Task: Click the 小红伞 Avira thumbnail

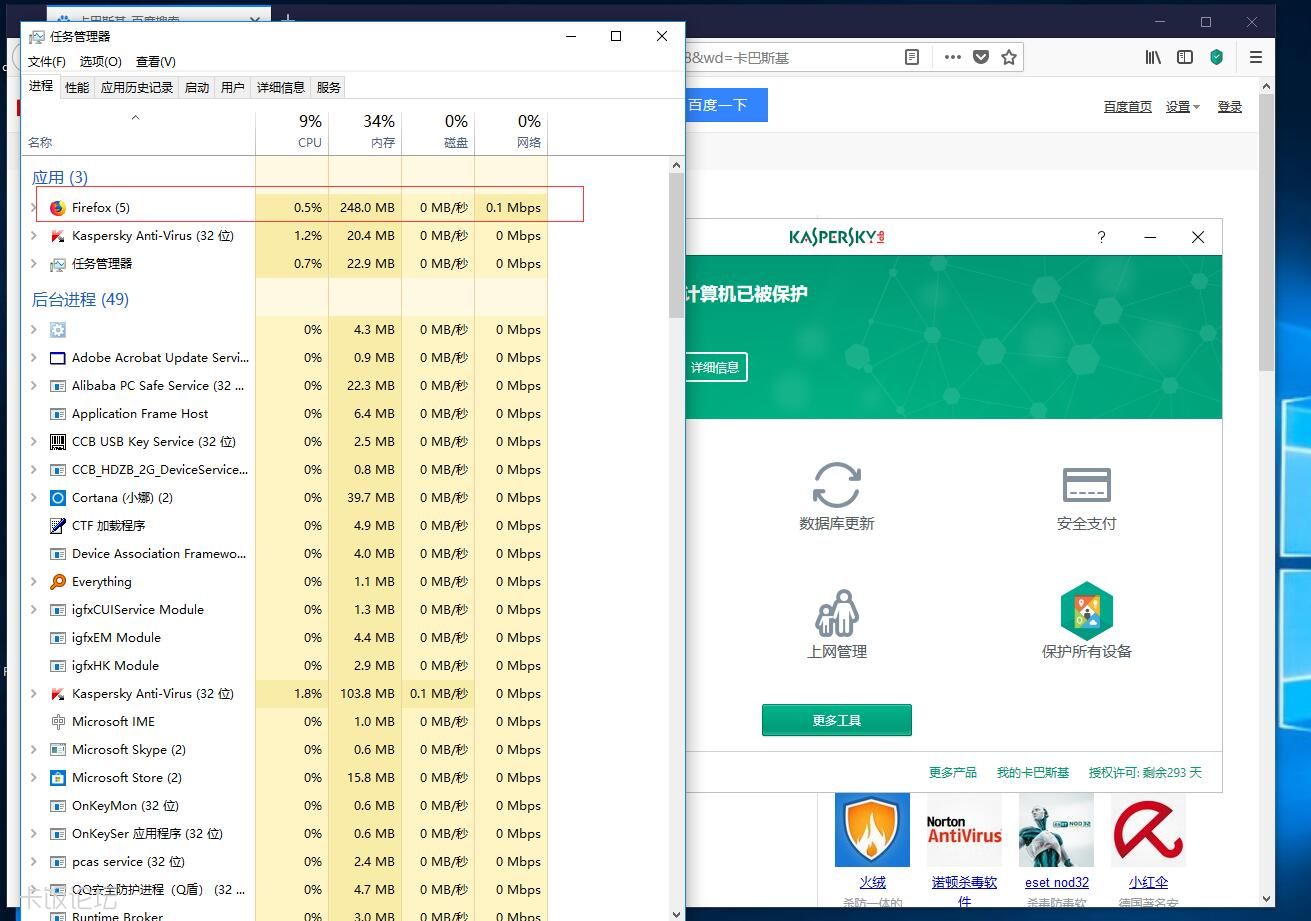Action: (x=1149, y=830)
